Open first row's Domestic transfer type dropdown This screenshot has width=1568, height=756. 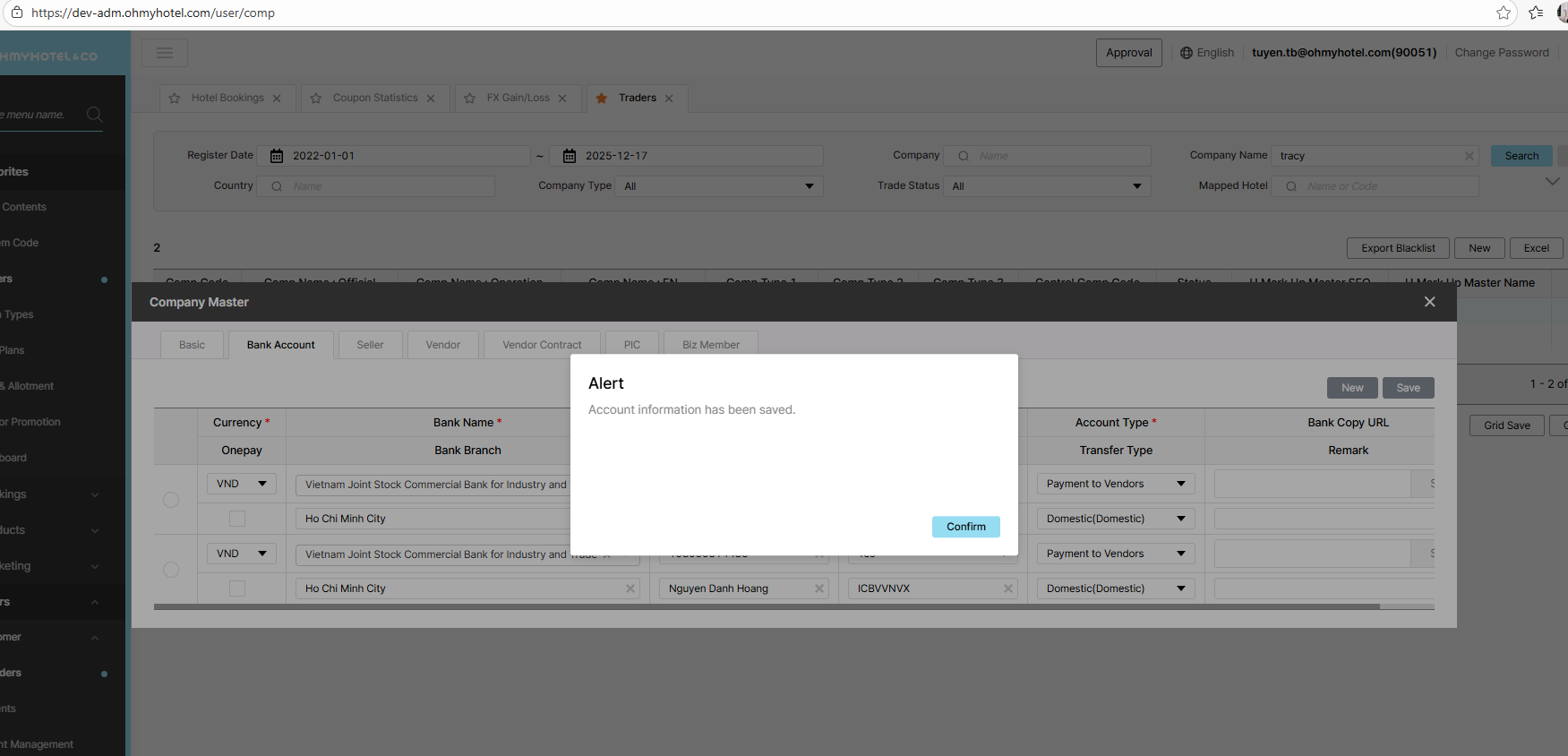pos(1116,519)
